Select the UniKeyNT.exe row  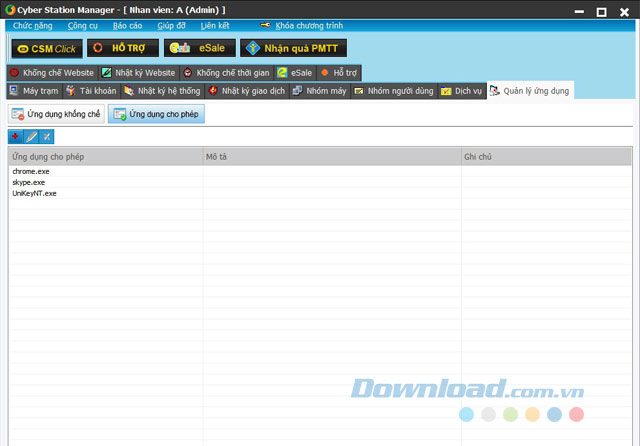tap(34, 193)
